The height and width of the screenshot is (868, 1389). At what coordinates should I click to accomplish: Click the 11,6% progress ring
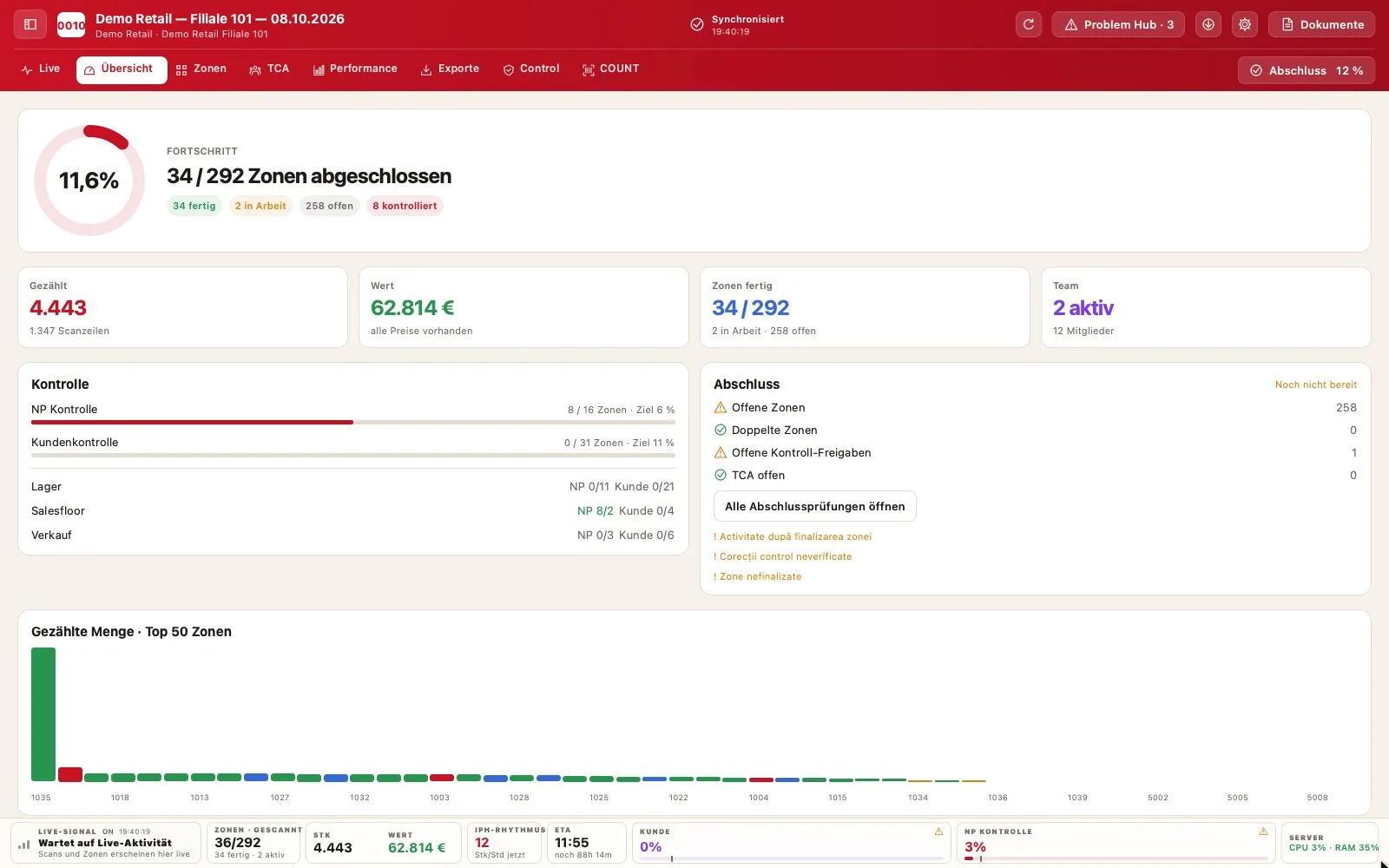coord(89,181)
